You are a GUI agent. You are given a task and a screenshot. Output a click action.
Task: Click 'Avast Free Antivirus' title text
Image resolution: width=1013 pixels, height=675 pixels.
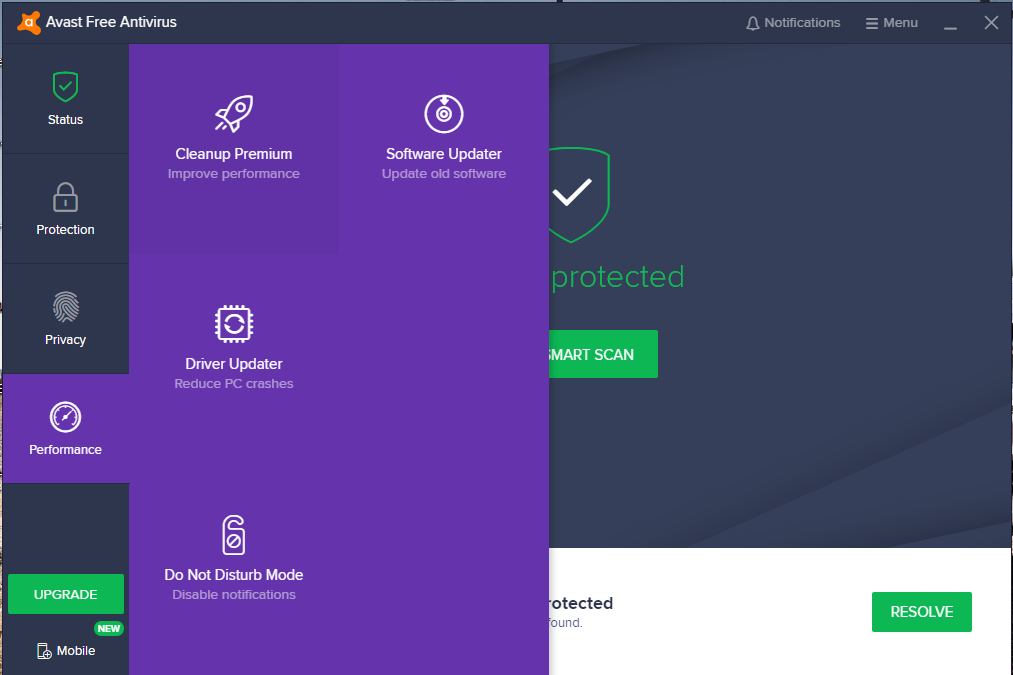(x=111, y=22)
